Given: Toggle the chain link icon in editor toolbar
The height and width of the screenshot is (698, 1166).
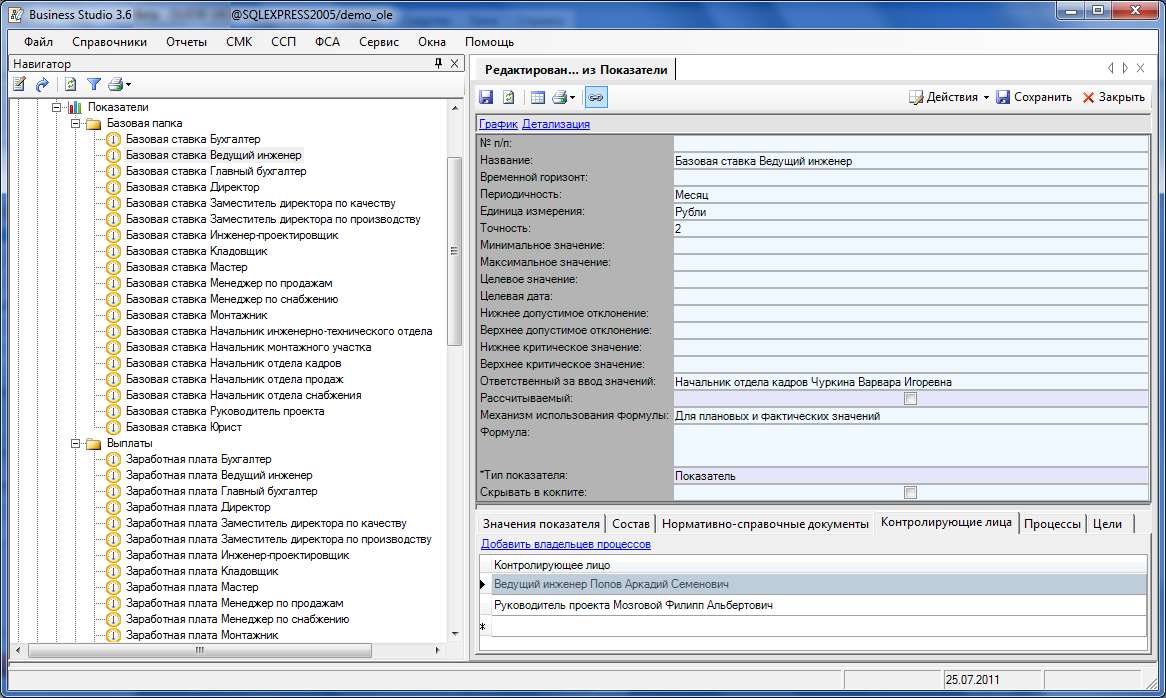Looking at the screenshot, I should [x=596, y=97].
